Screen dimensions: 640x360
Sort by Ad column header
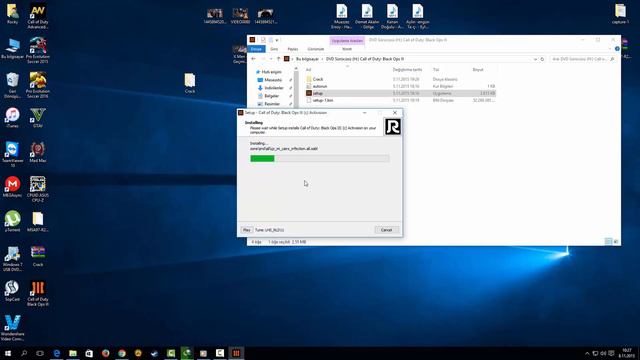(308, 70)
